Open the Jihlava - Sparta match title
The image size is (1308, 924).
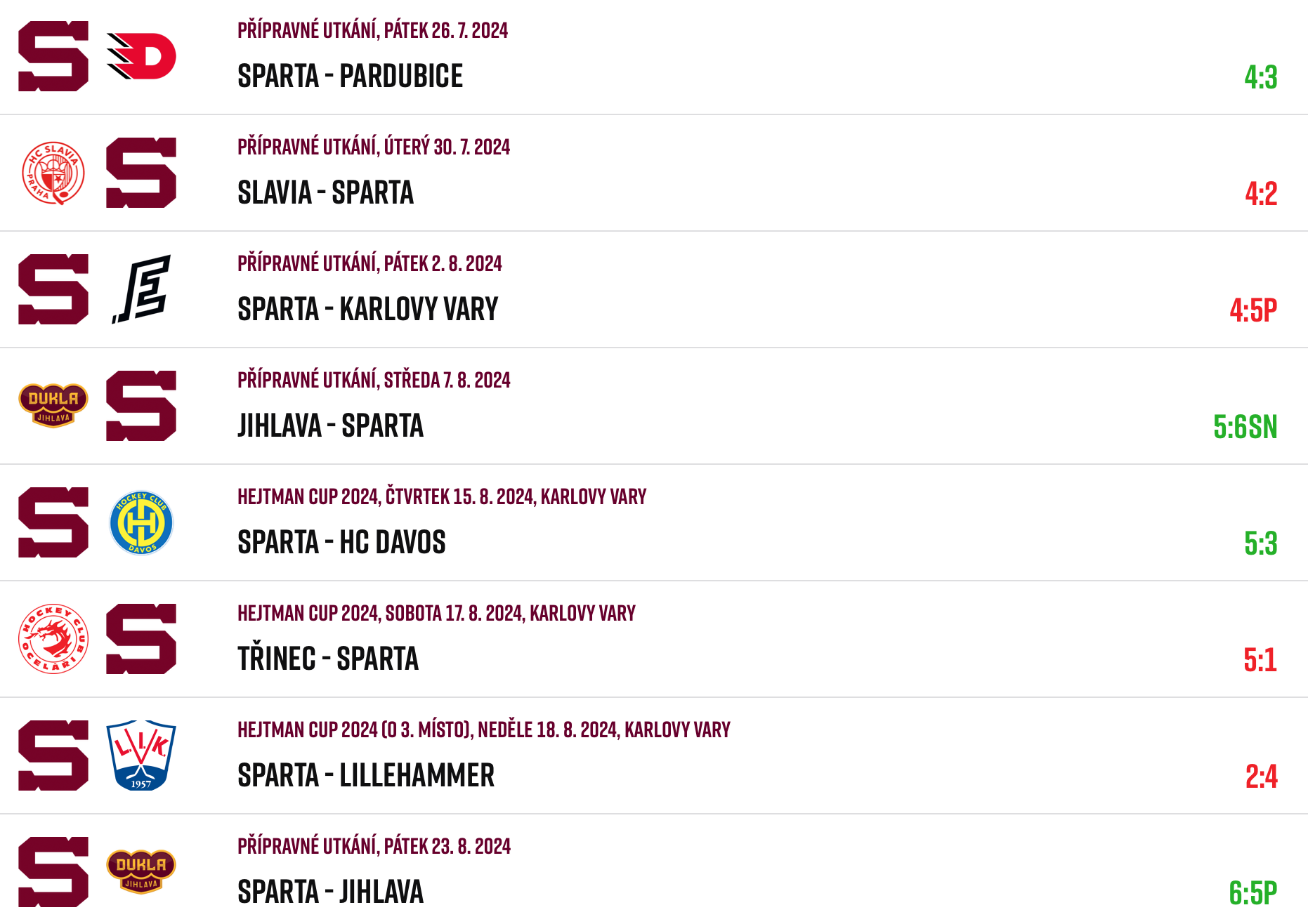(x=331, y=425)
